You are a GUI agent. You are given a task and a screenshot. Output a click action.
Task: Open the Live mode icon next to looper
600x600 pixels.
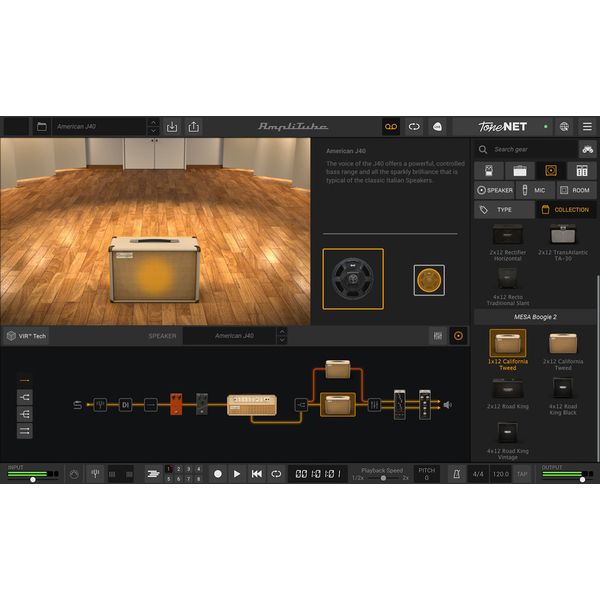point(437,127)
